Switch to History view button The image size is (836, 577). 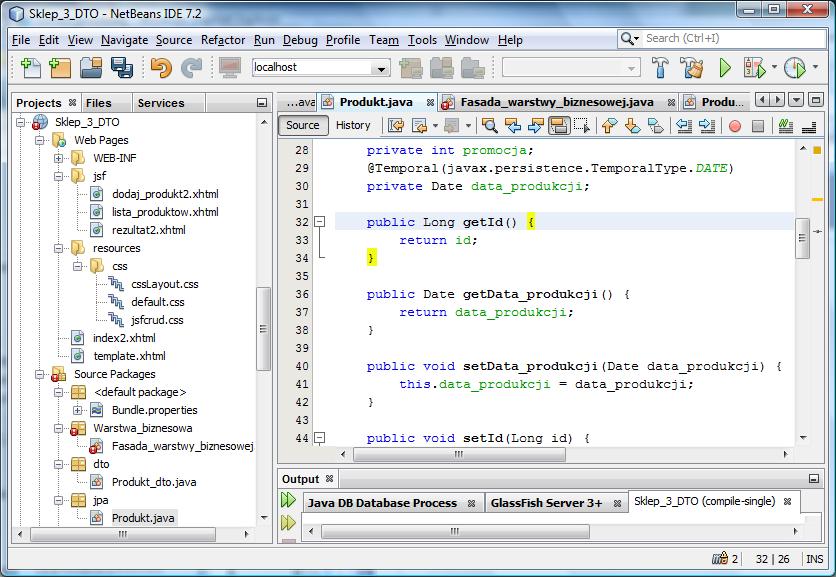click(353, 125)
